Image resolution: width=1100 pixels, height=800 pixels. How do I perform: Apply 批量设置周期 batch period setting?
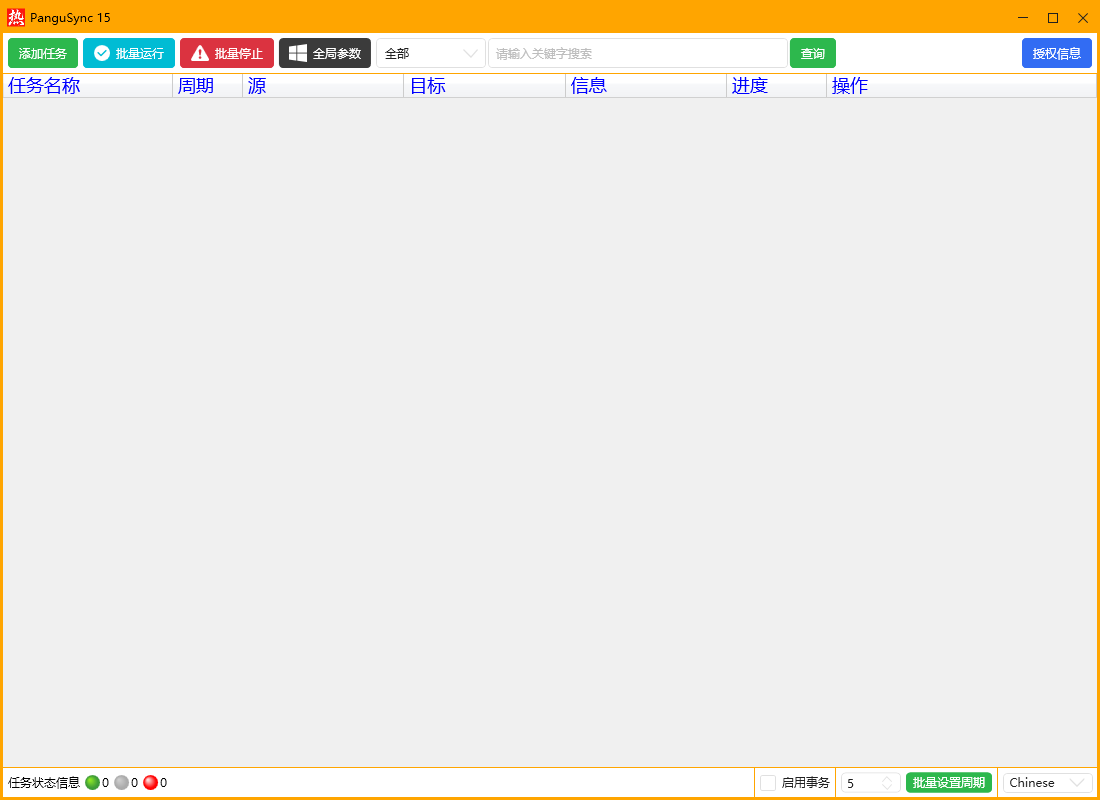coord(948,782)
